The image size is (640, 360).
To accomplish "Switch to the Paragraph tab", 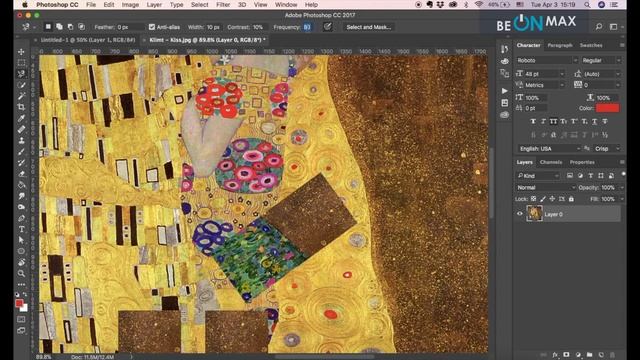I will coord(560,45).
